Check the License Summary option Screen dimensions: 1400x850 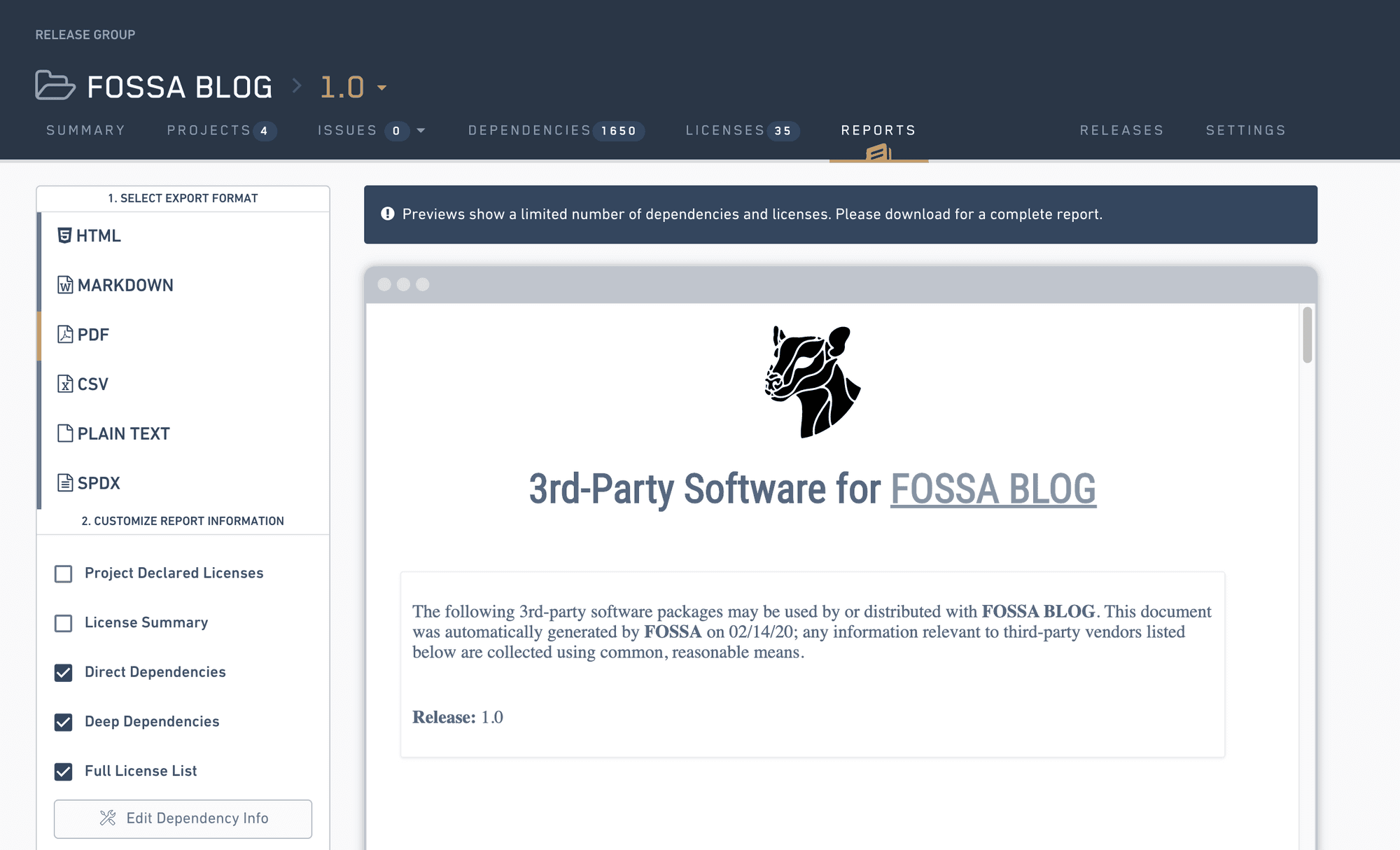click(64, 623)
